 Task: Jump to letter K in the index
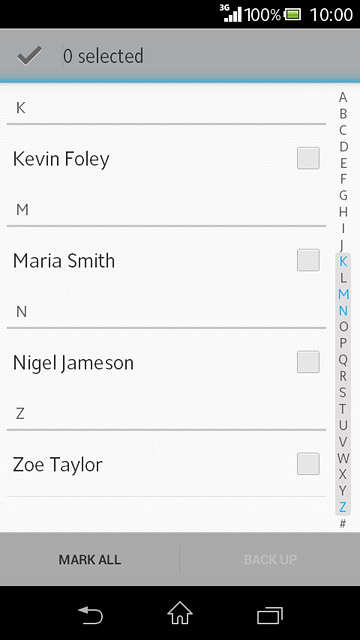tap(343, 261)
